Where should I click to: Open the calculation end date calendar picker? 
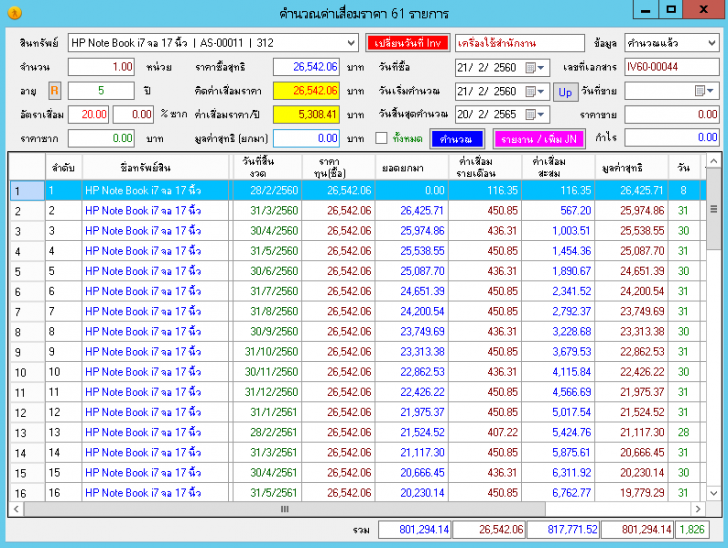(534, 114)
